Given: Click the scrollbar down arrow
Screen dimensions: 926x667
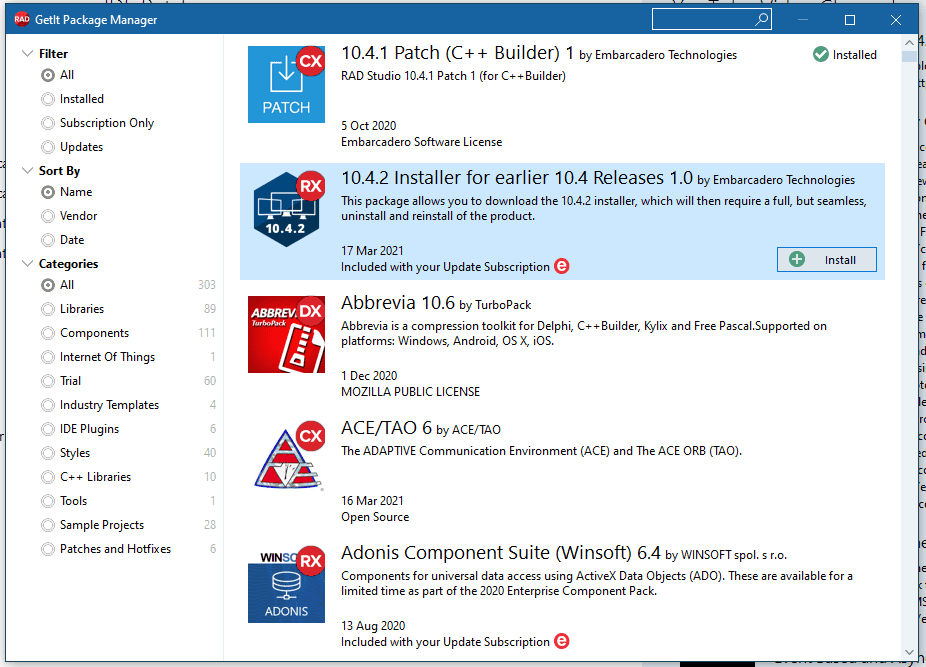Looking at the screenshot, I should (x=909, y=652).
